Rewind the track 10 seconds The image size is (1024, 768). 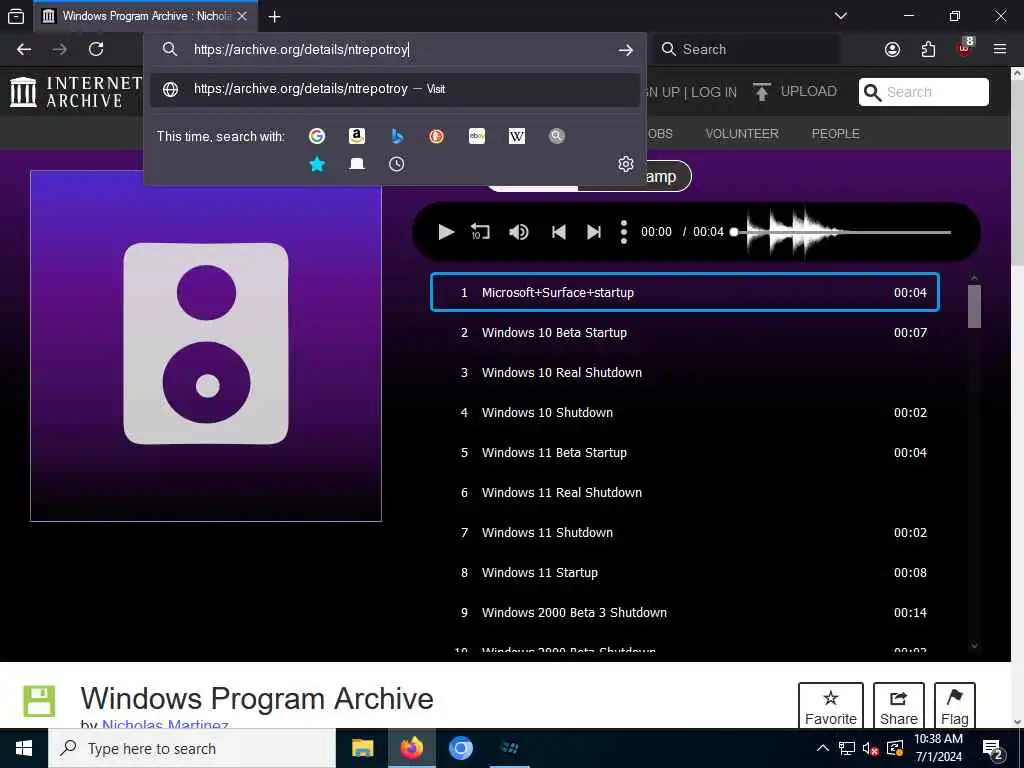(480, 232)
